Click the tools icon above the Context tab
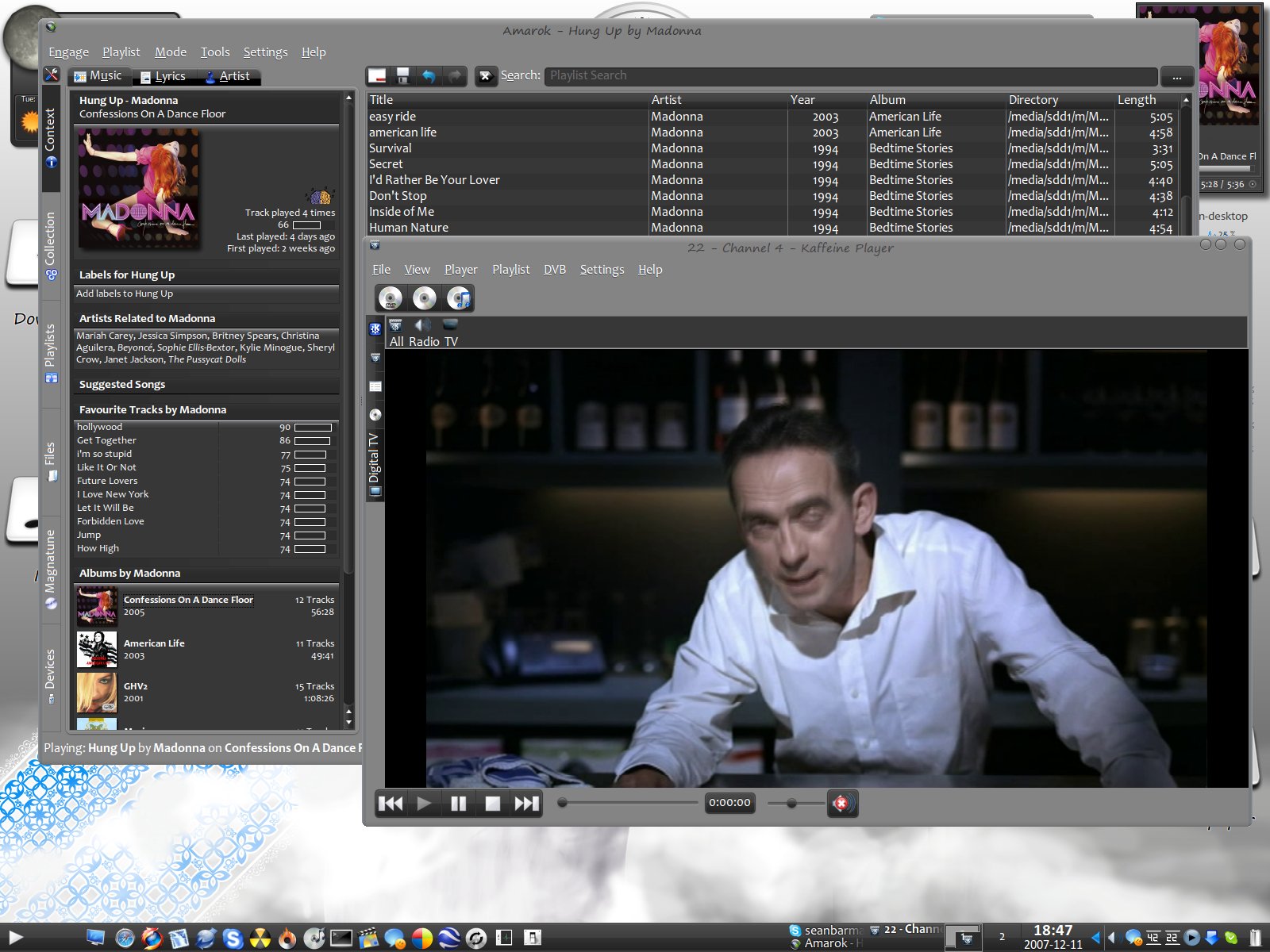Screen dimensions: 1270x952 point(52,75)
